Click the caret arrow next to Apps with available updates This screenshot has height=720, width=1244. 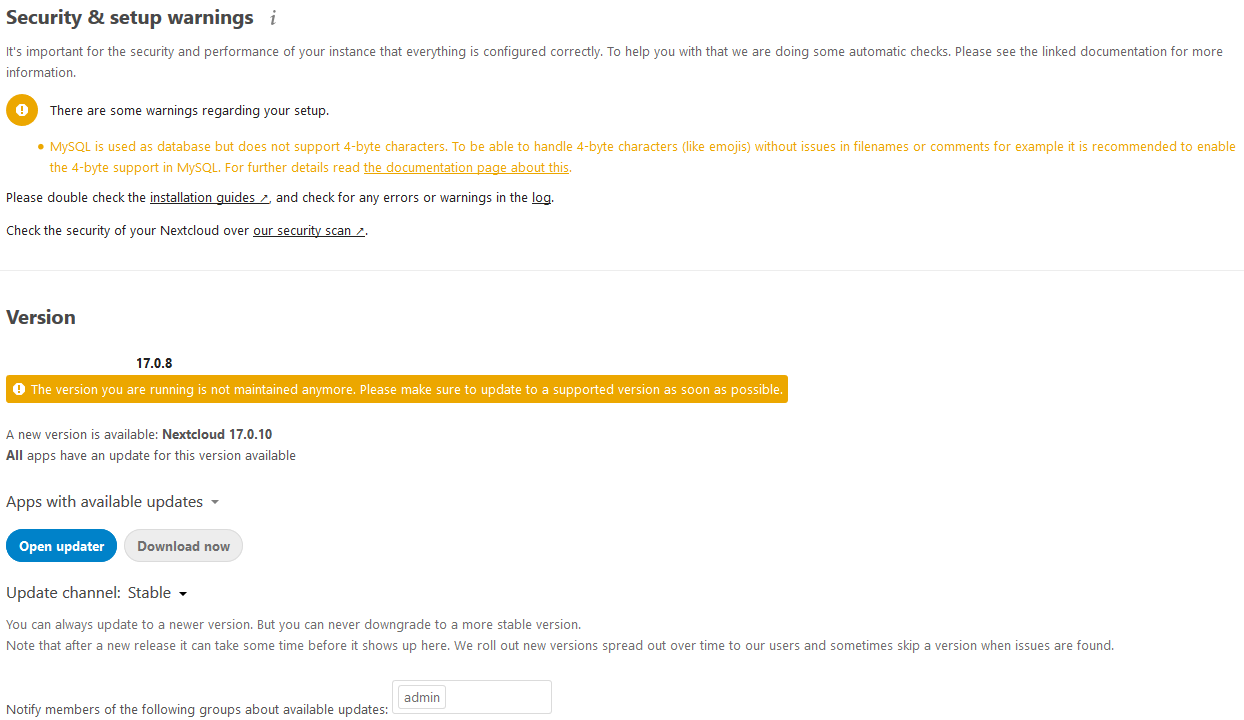(x=215, y=502)
